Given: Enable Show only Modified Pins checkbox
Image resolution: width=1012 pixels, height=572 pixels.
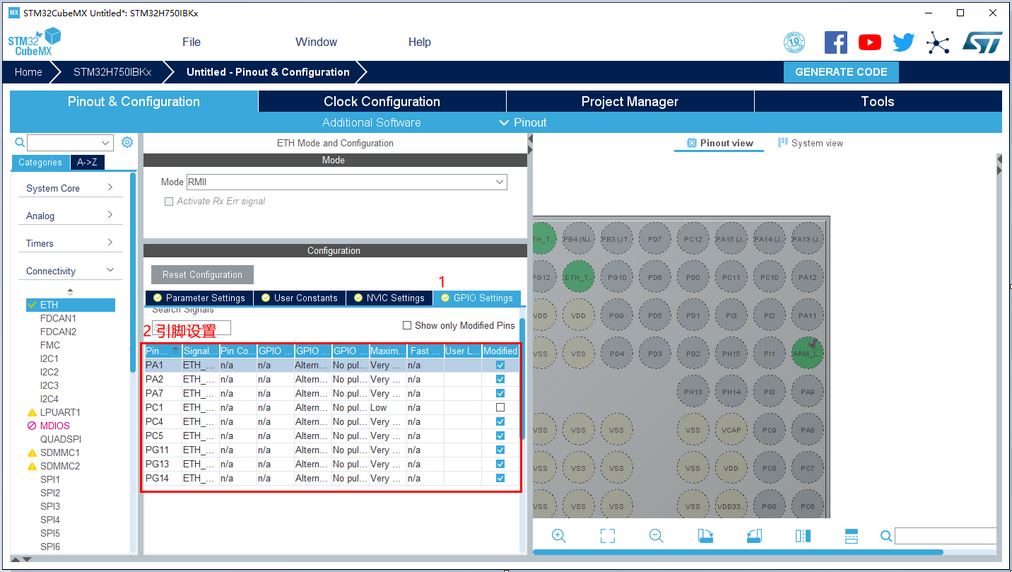Looking at the screenshot, I should (407, 325).
